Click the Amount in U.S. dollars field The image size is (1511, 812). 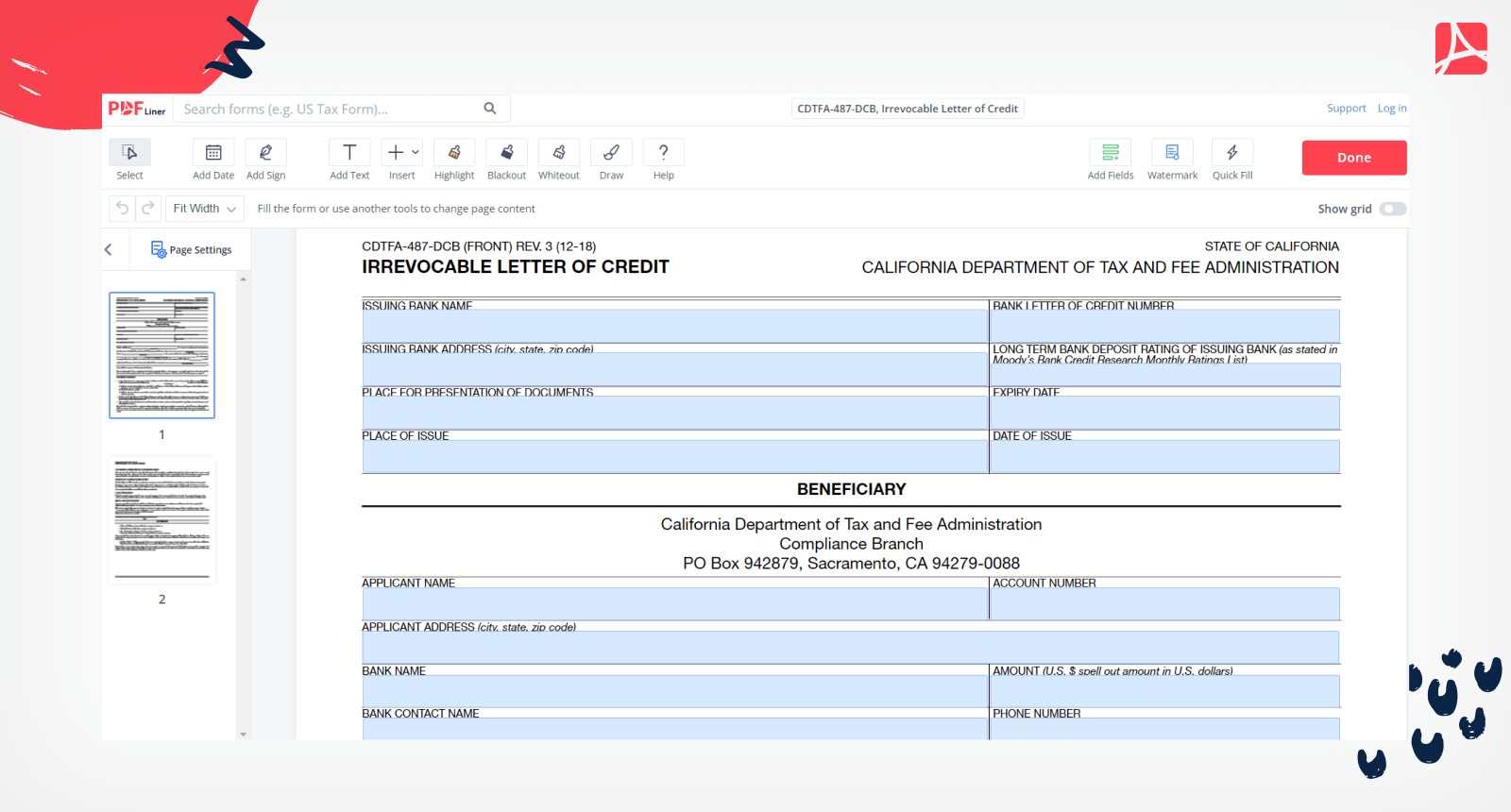click(1164, 691)
